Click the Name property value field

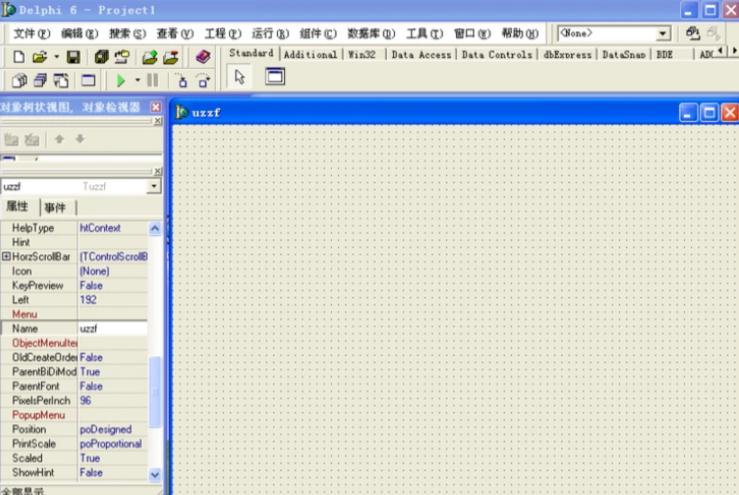112,328
